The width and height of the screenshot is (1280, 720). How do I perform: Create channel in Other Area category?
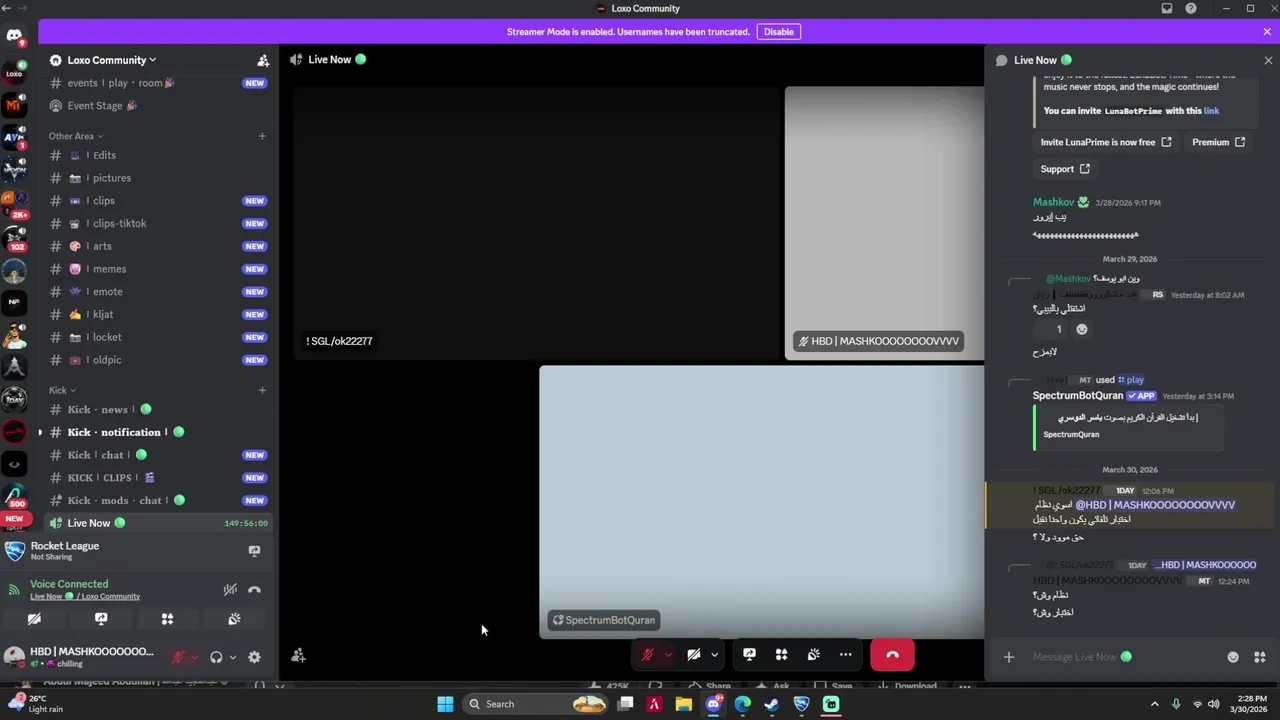(x=263, y=136)
